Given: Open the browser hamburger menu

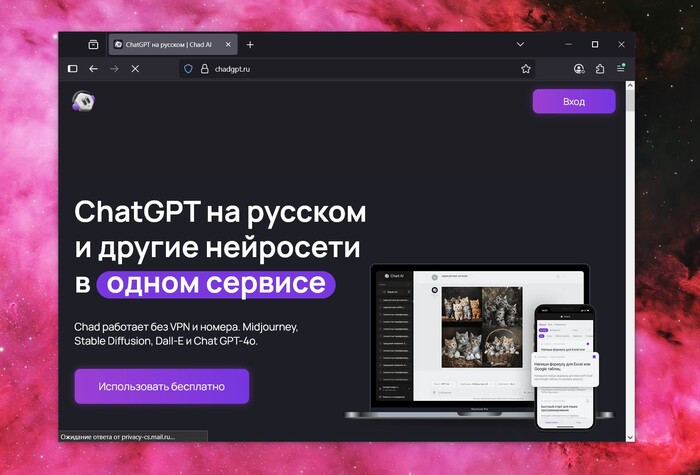Looking at the screenshot, I should [x=621, y=68].
